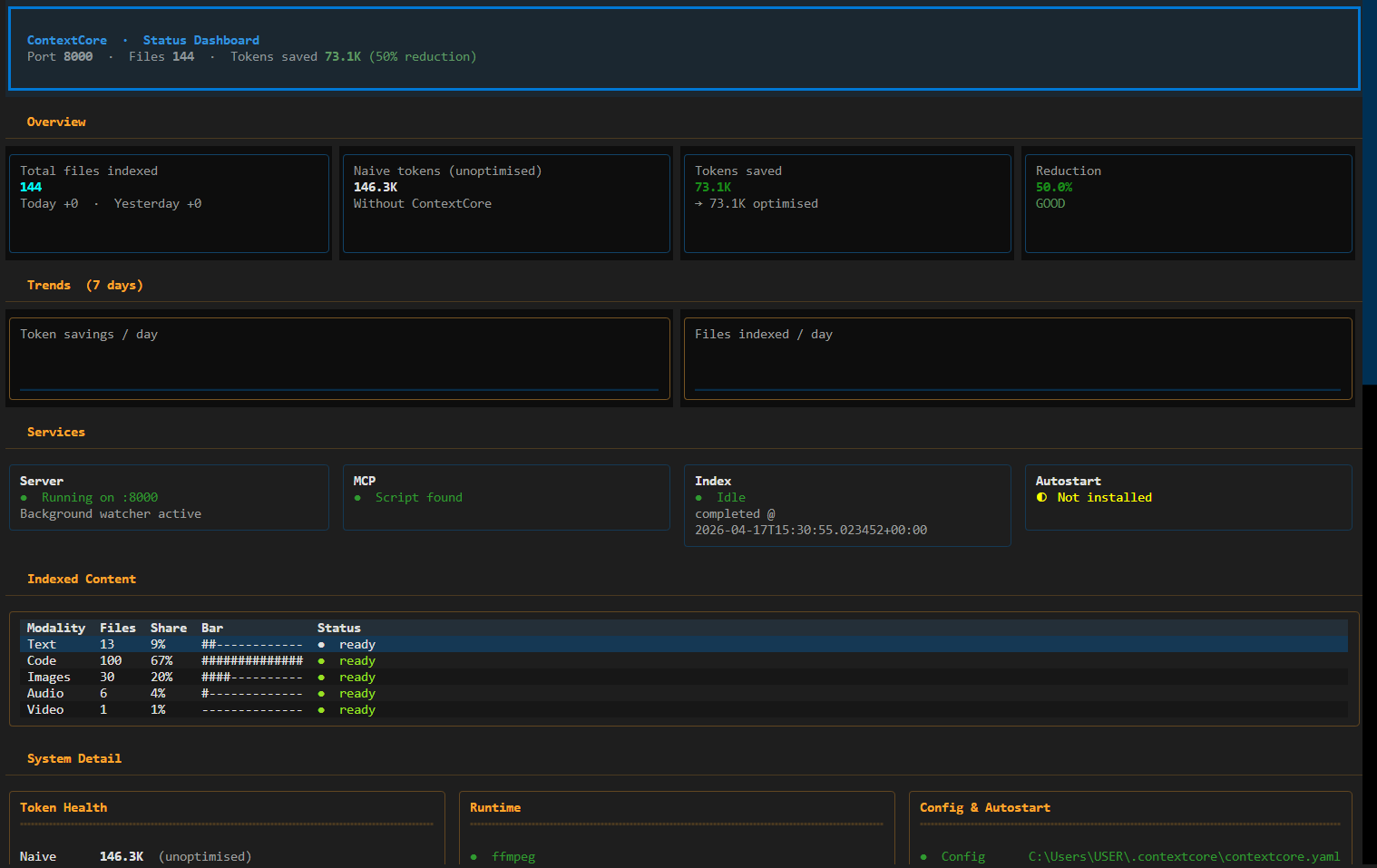The width and height of the screenshot is (1377, 868).
Task: Click the yellow half-circle icon beside Not installed
Action: coord(1041,497)
